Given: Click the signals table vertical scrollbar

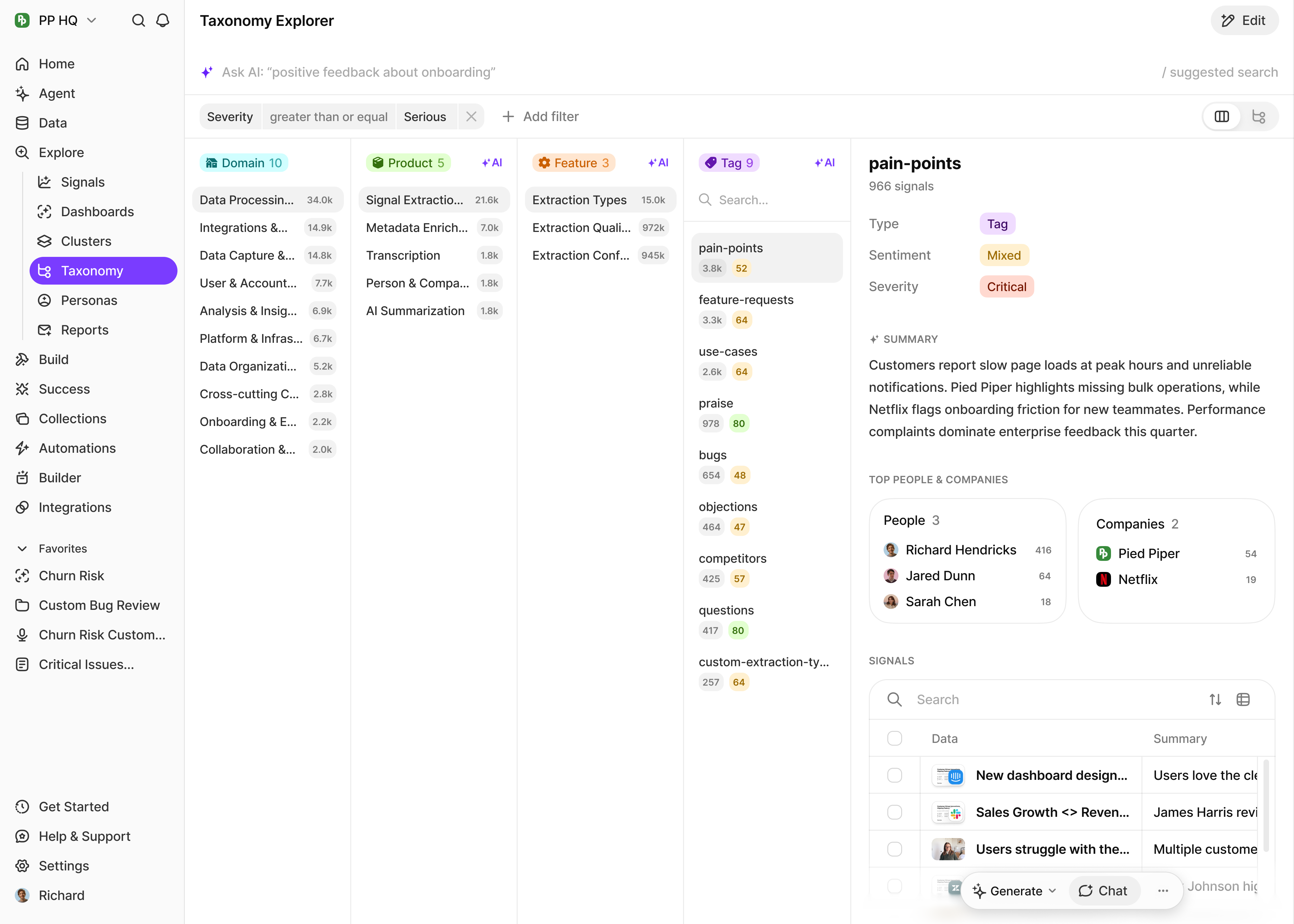Looking at the screenshot, I should [1266, 805].
